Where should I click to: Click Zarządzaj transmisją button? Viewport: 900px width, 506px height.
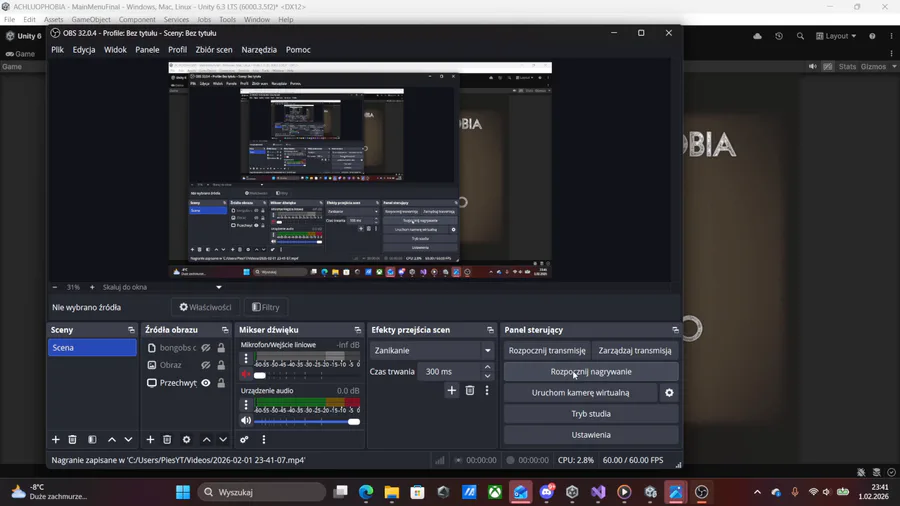[x=635, y=351]
